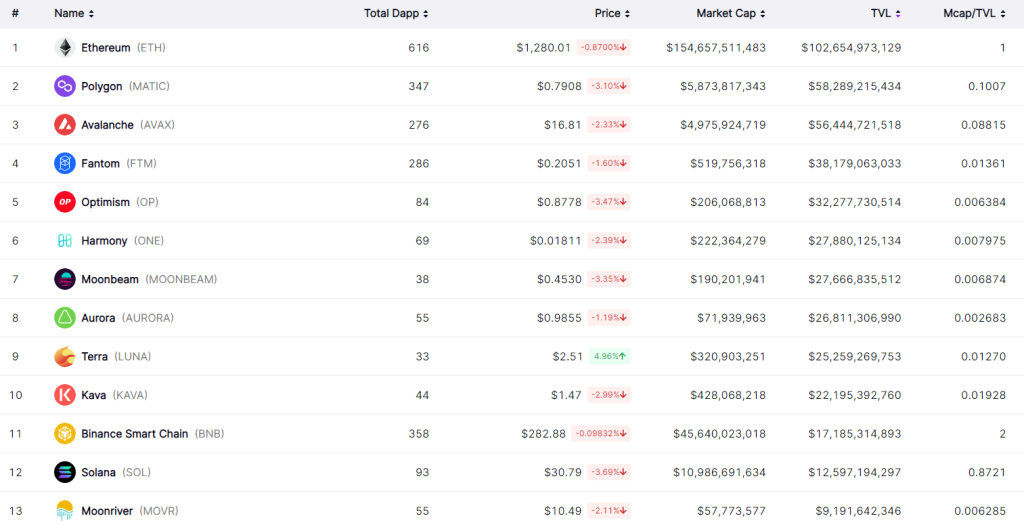Viewport: 1024px width, 529px height.
Task: Select Ethereum TVL $102,654,973,129
Action: 852,48
